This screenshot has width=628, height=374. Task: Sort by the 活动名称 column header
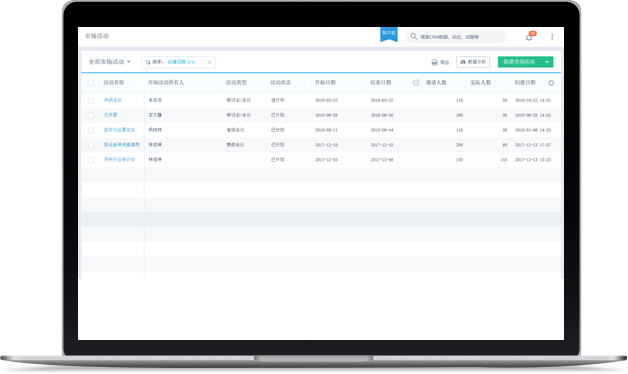coord(114,82)
